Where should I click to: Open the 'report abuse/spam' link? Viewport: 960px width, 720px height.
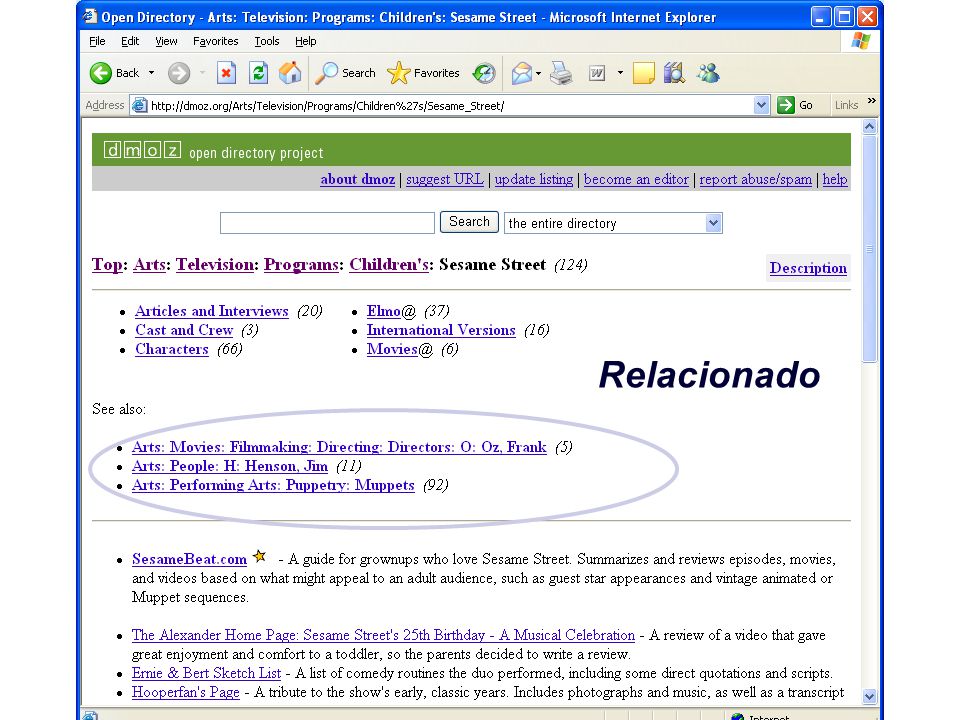[x=756, y=179]
